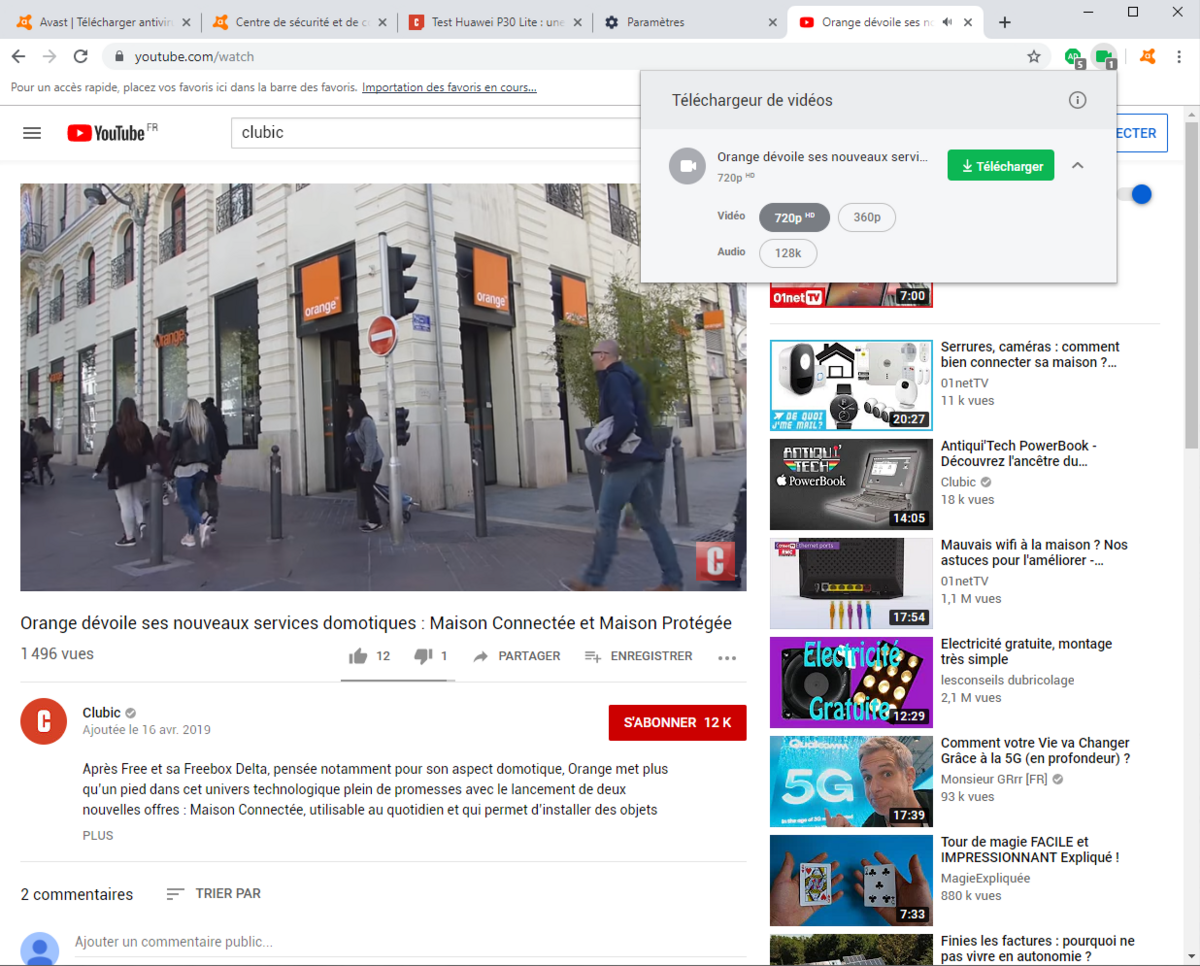Click the Monsieur GRrr [FR] channel name
The width and height of the screenshot is (1200, 966).
tap(994, 779)
